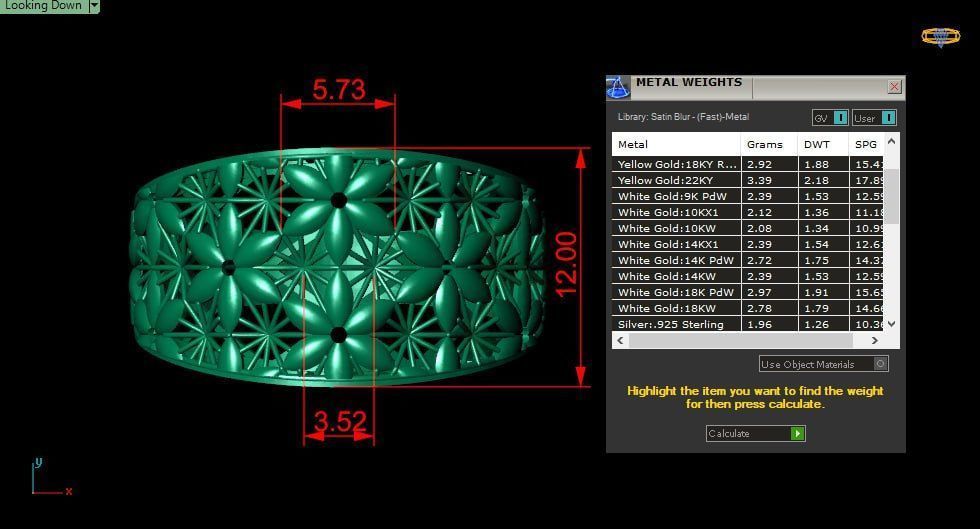980x529 pixels.
Task: Toggle the User library switch
Action: (x=889, y=118)
